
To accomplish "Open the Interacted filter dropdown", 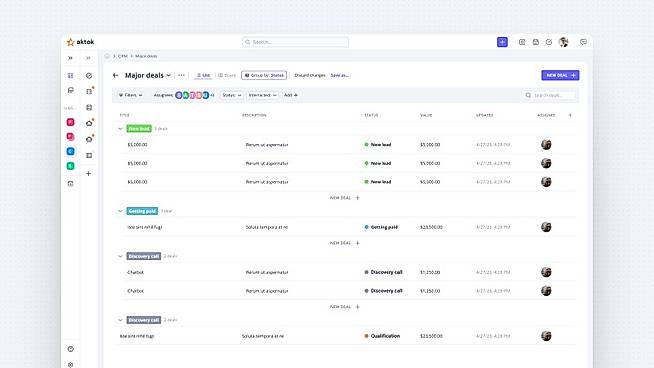I will (262, 95).
